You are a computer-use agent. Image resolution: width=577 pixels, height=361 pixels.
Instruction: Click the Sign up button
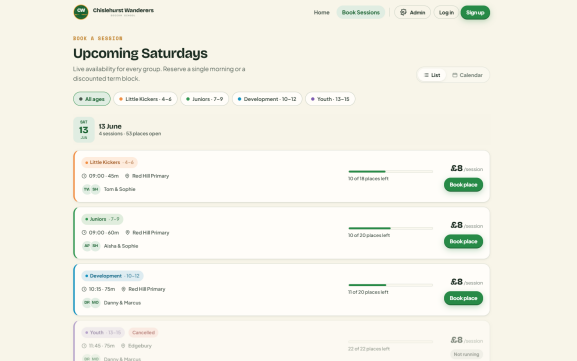[475, 13]
